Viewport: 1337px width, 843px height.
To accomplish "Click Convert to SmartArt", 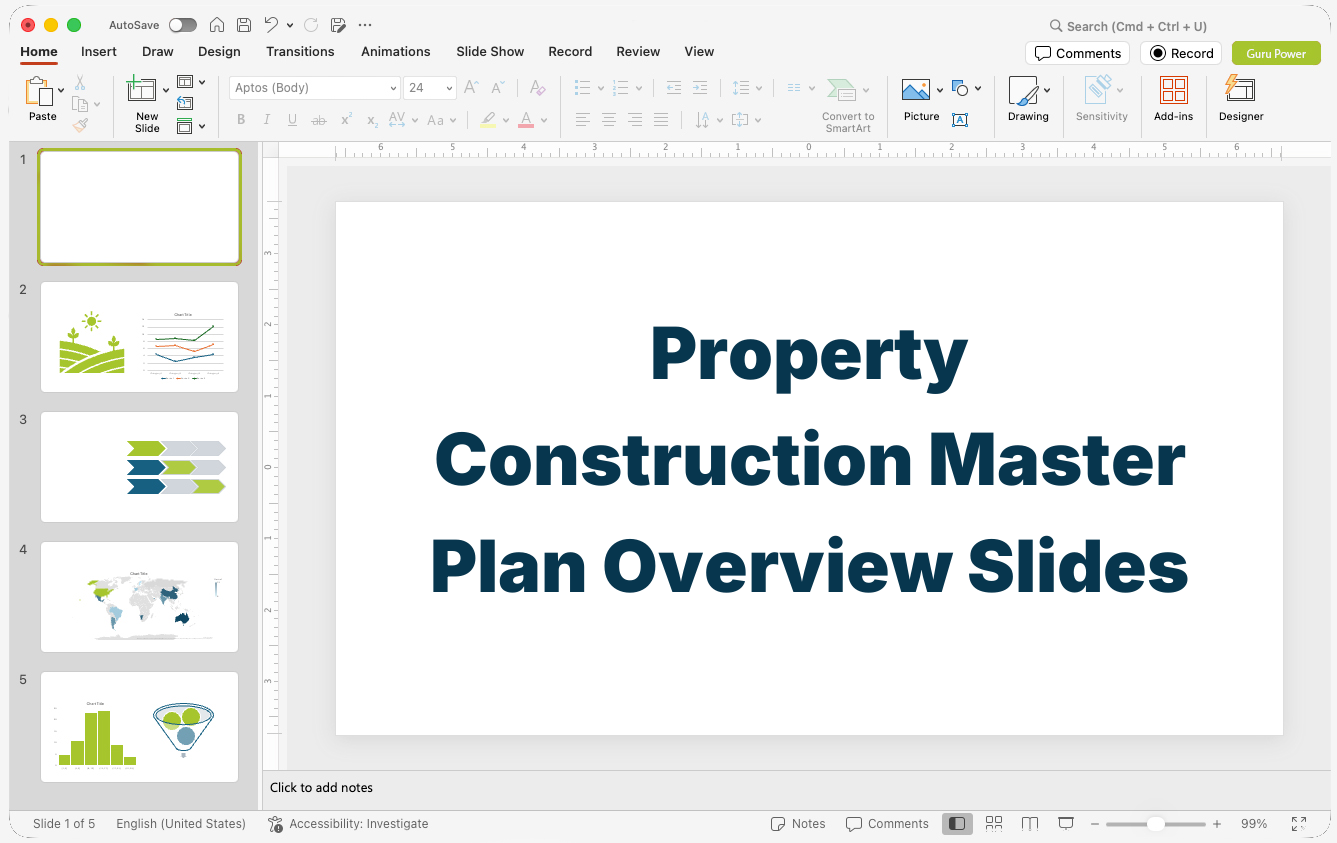I will [x=848, y=105].
